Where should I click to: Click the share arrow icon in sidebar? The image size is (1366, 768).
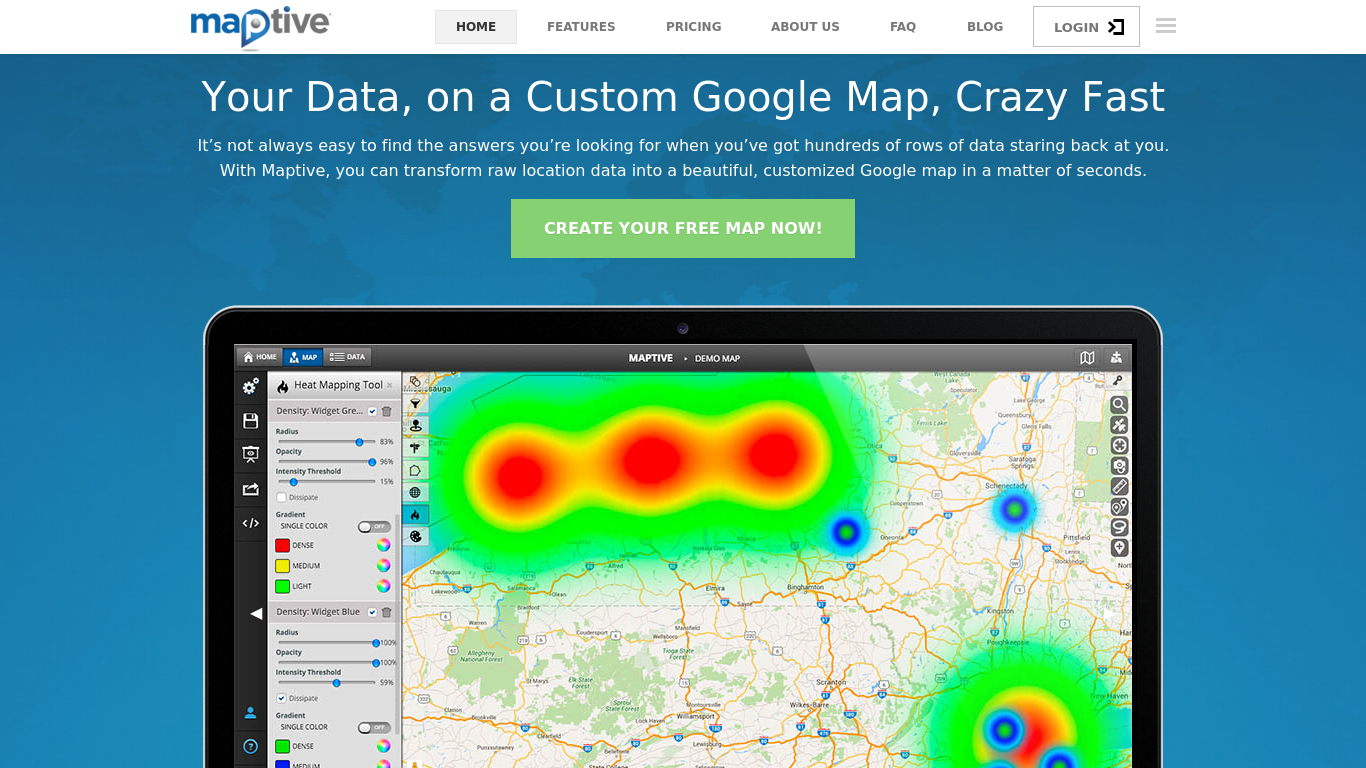[x=251, y=489]
